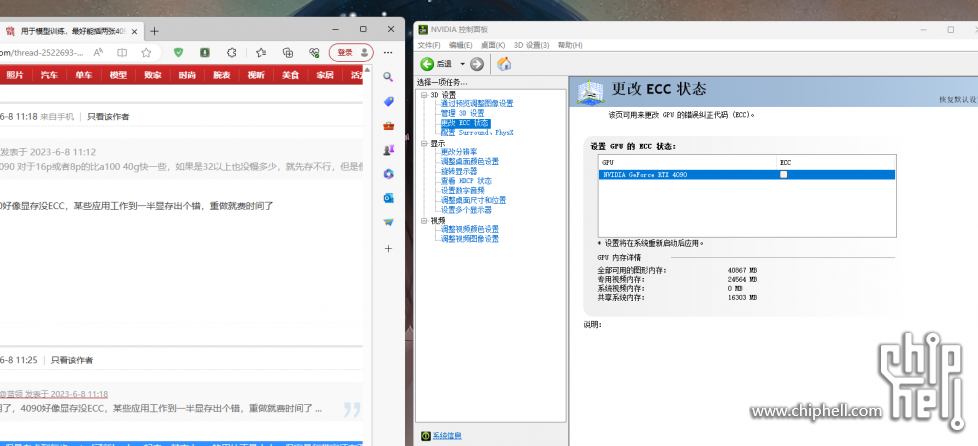Open the Collections icon in Edge toolbar
Image resolution: width=978 pixels, height=446 pixels.
click(x=288, y=52)
